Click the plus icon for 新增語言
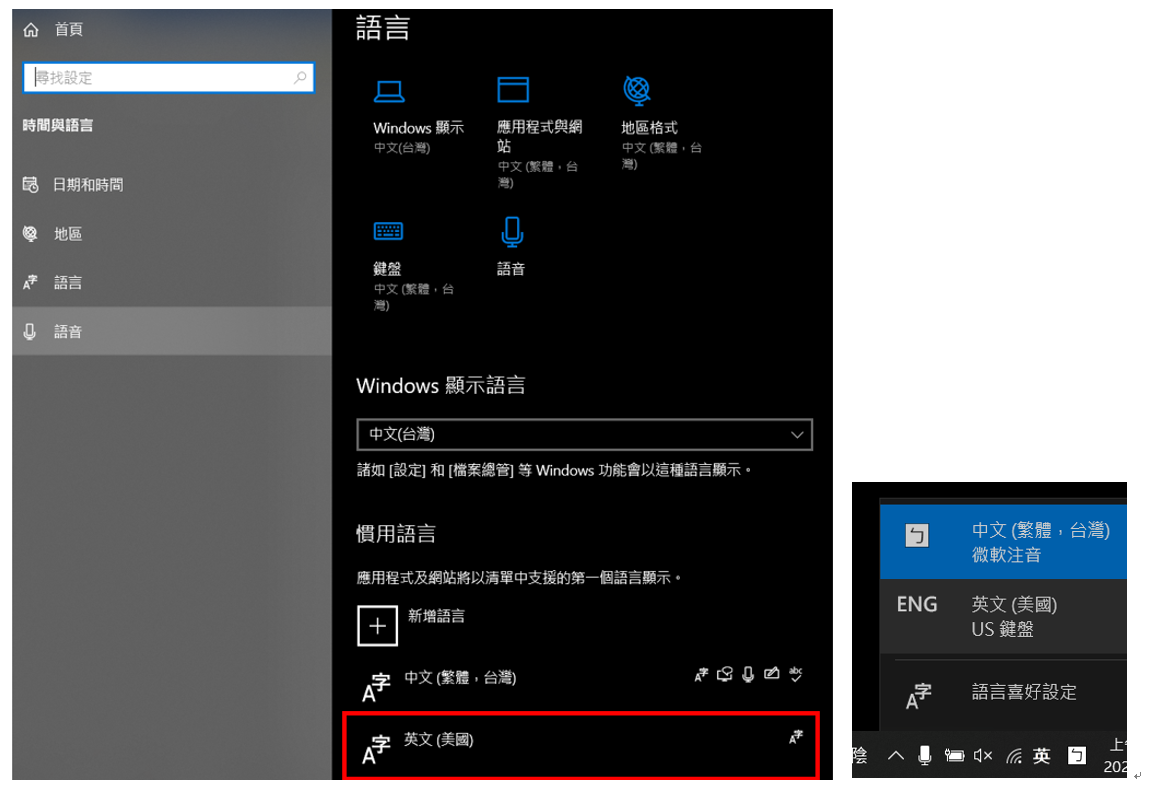The image size is (1162, 800). pos(377,626)
